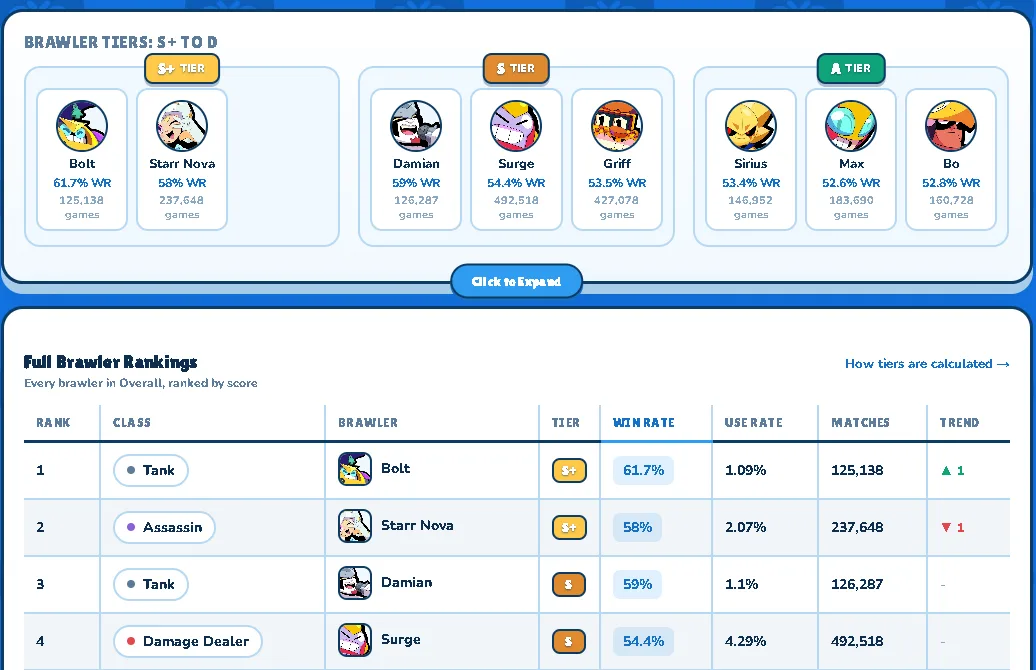Click Starr Nova's thumbnail in the rankings table
The height and width of the screenshot is (670, 1036).
355,526
